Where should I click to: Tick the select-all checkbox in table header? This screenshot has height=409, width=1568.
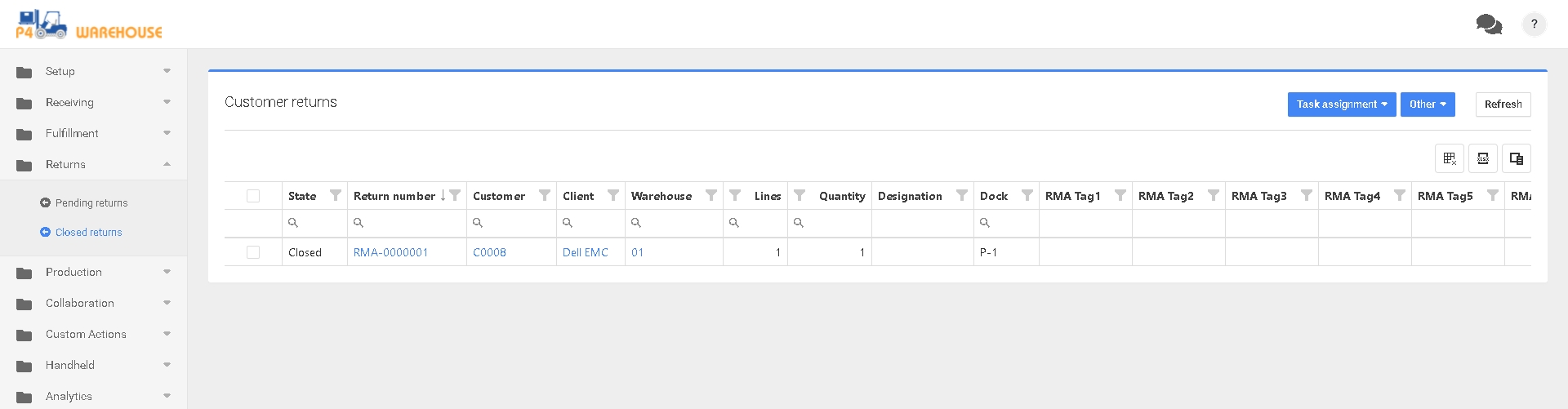(253, 196)
